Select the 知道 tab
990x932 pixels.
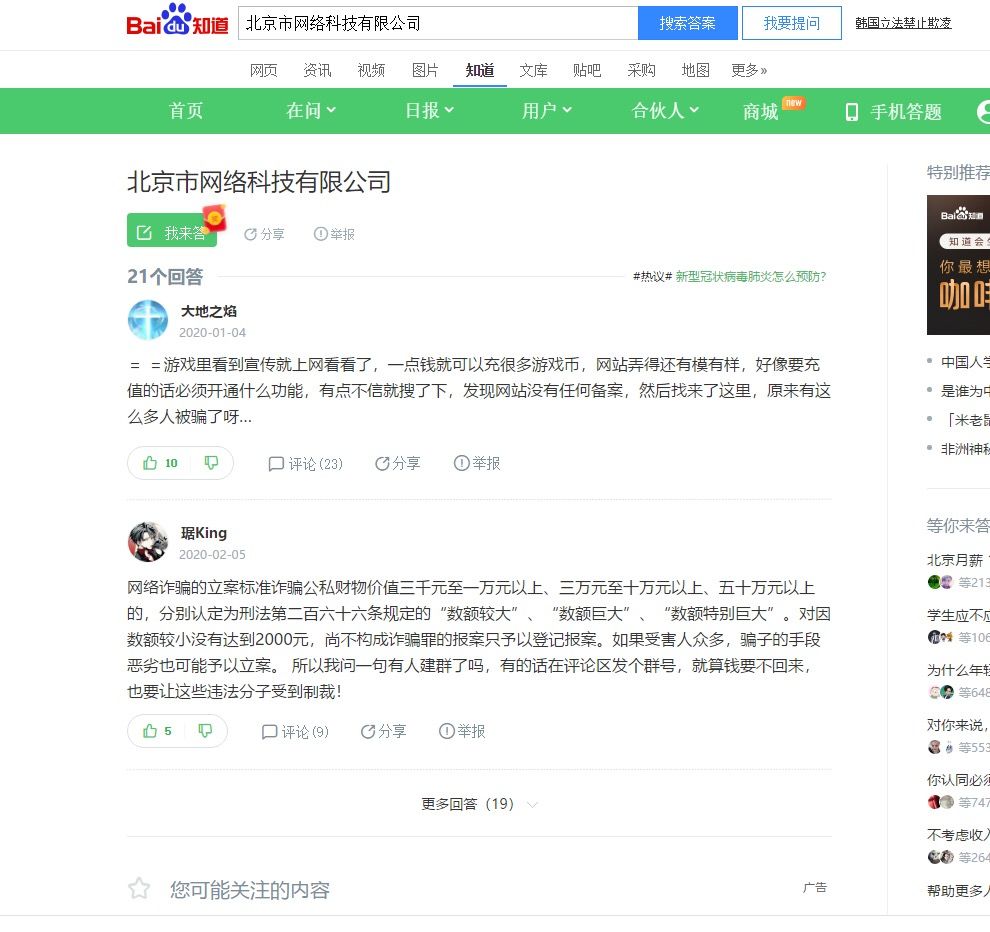coord(480,70)
